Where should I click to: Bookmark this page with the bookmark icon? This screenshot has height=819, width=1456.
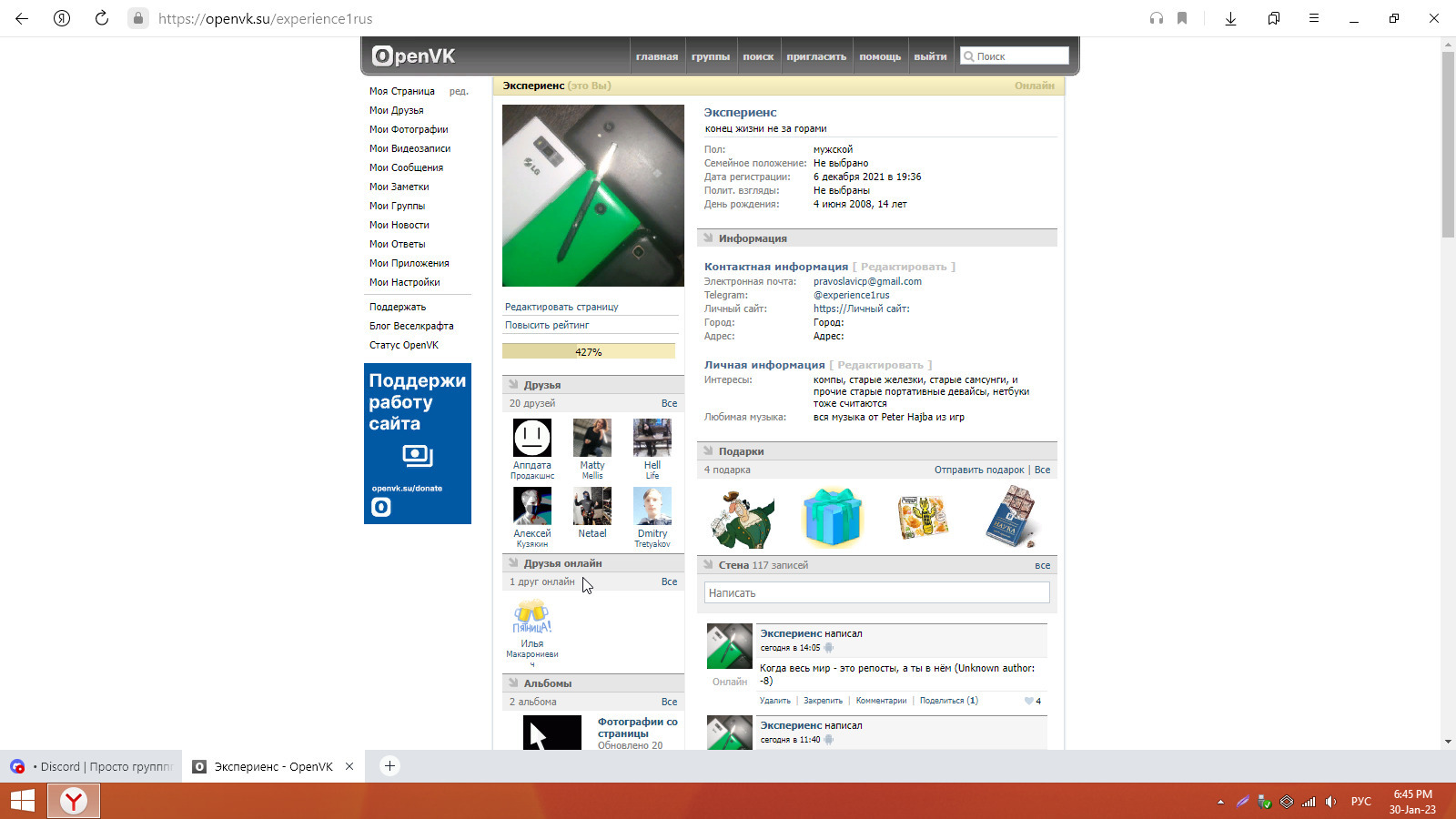point(1182,18)
